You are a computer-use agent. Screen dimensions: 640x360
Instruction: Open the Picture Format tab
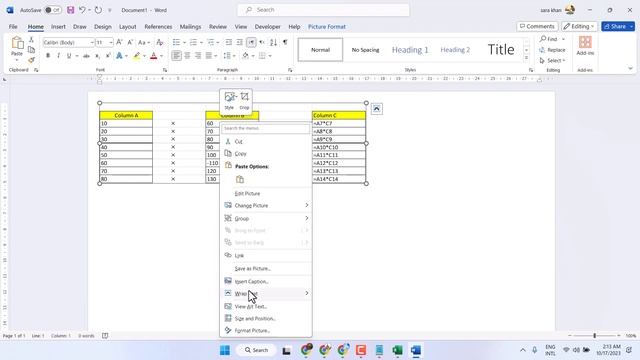pyautogui.click(x=327, y=27)
